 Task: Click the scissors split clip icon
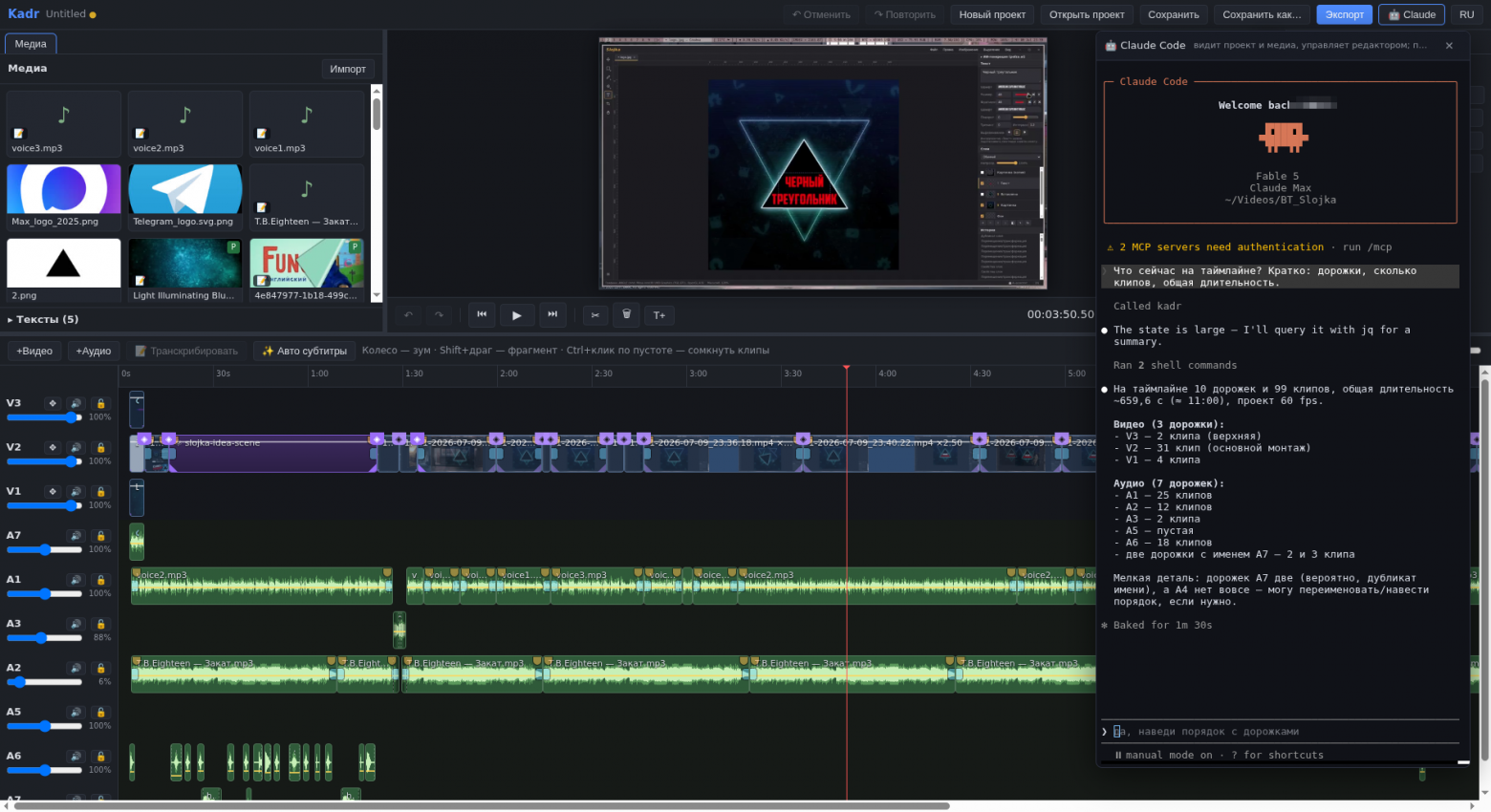pyautogui.click(x=594, y=314)
